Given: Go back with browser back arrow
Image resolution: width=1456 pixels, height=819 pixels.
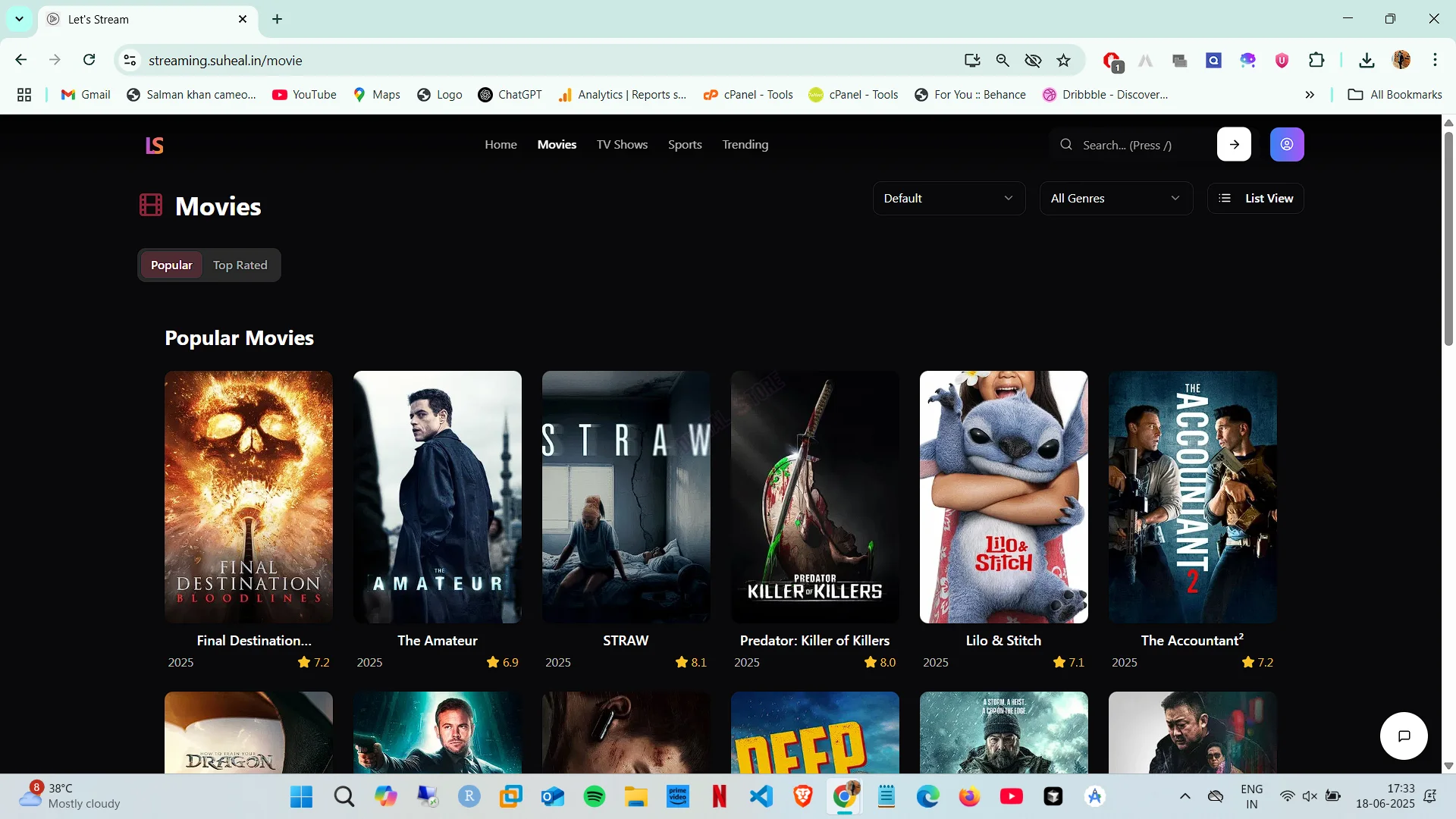Looking at the screenshot, I should pyautogui.click(x=21, y=60).
